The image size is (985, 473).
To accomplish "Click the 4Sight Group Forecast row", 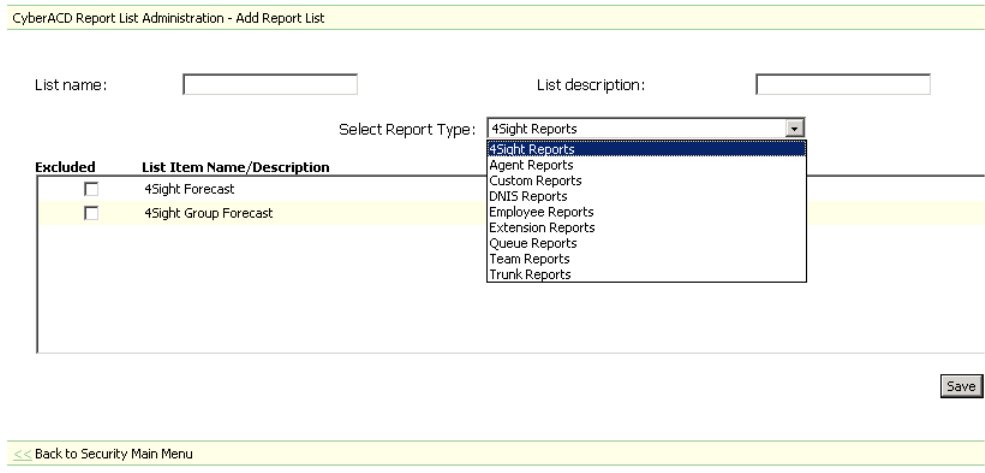I will pyautogui.click(x=208, y=213).
